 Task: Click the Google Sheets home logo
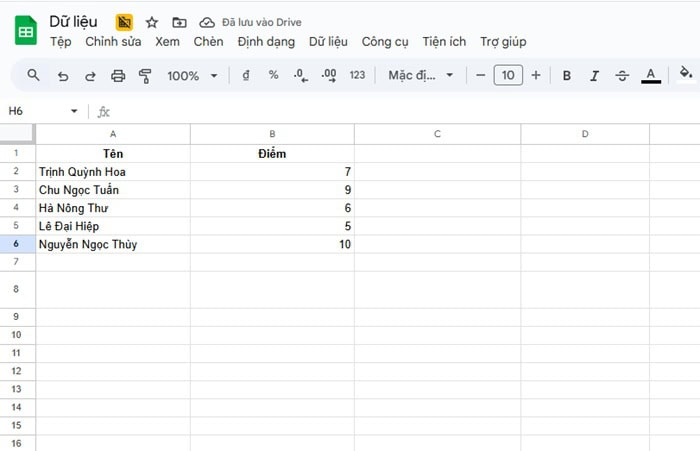25,31
